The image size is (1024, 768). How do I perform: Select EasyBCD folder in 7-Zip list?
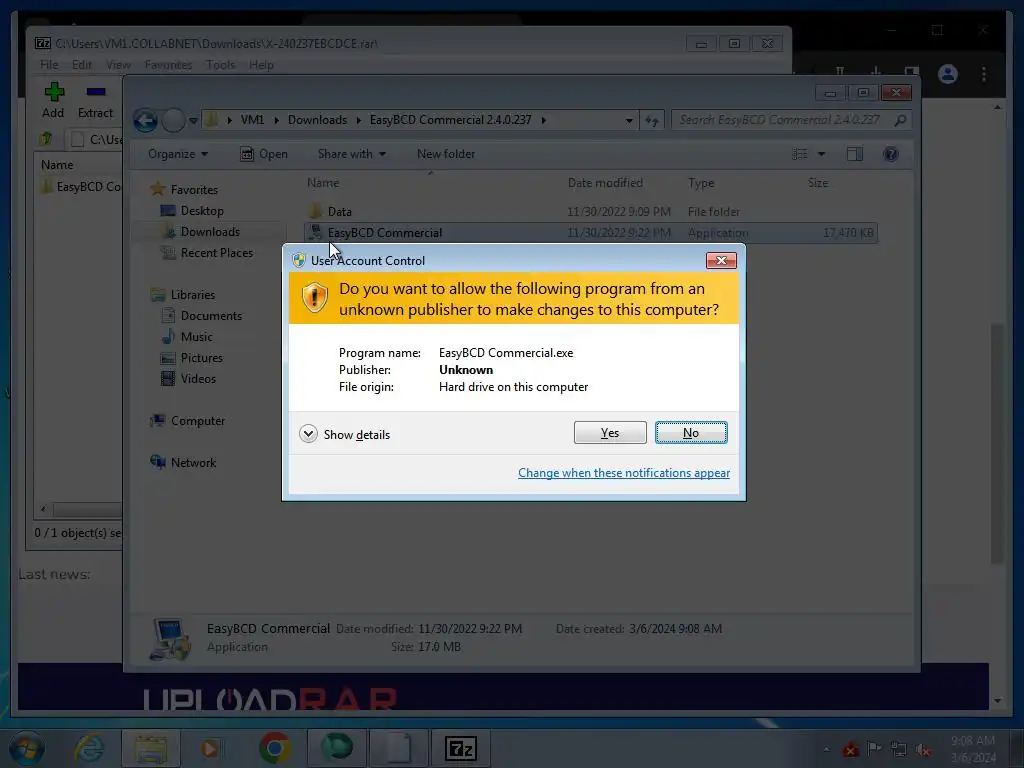tap(81, 187)
